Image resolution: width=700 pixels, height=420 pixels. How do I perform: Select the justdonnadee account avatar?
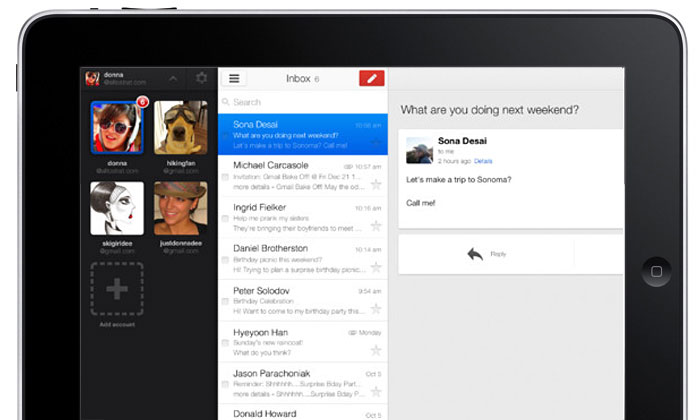point(181,207)
